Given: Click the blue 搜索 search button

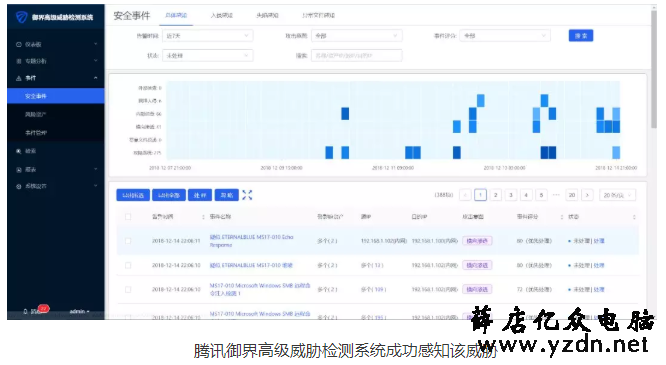Looking at the screenshot, I should point(581,36).
